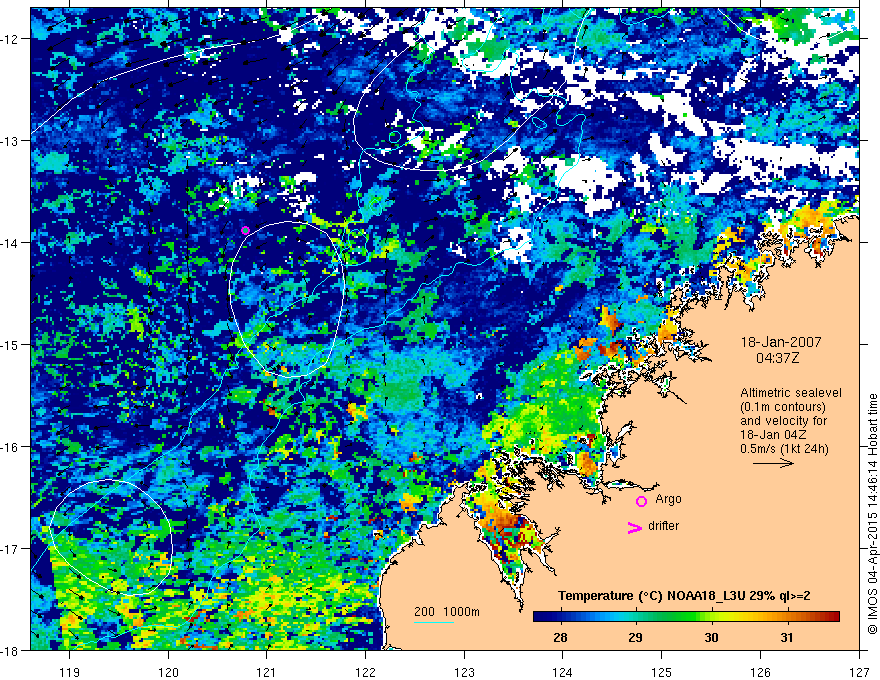
Task: Click longitude axis label '123'
Action: (464, 672)
